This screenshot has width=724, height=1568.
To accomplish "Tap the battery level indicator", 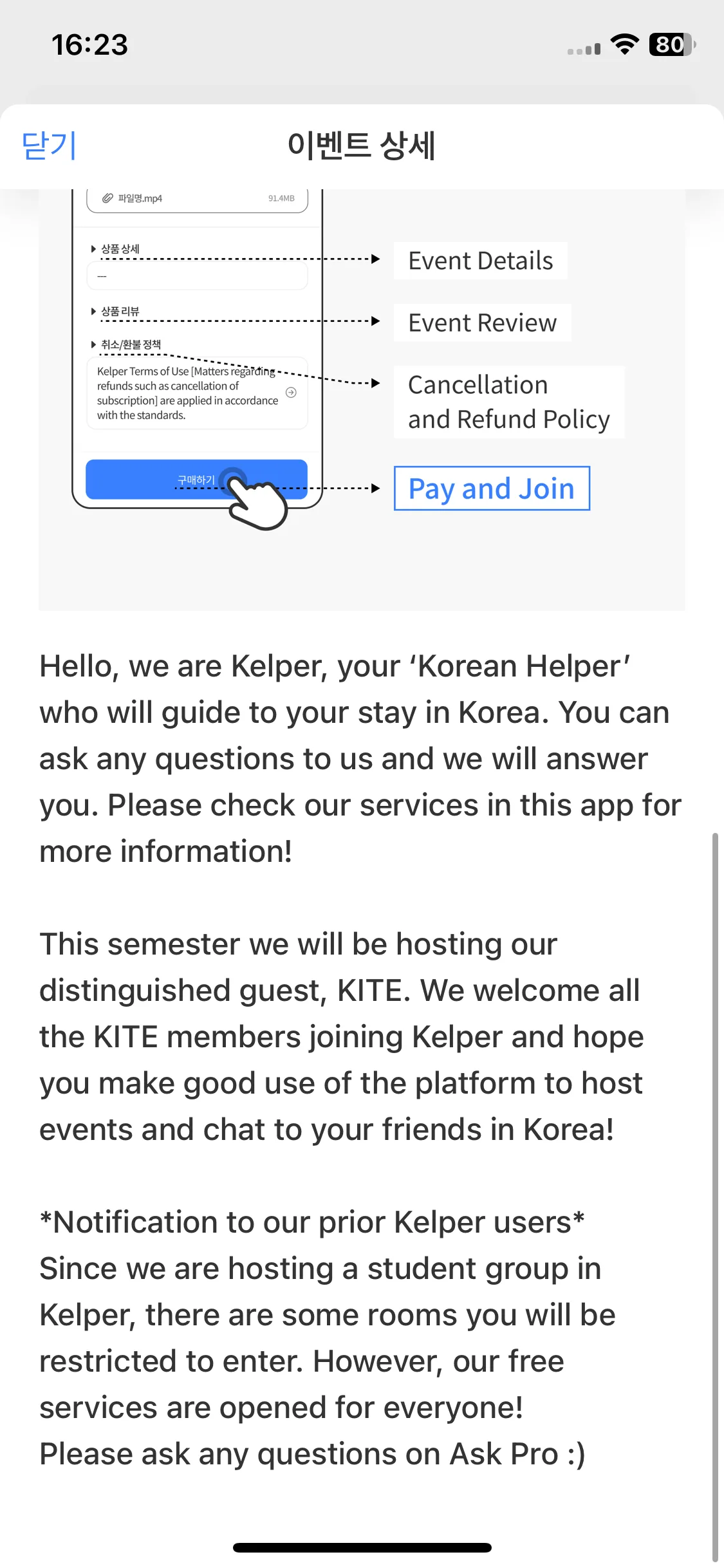I will coord(673,44).
